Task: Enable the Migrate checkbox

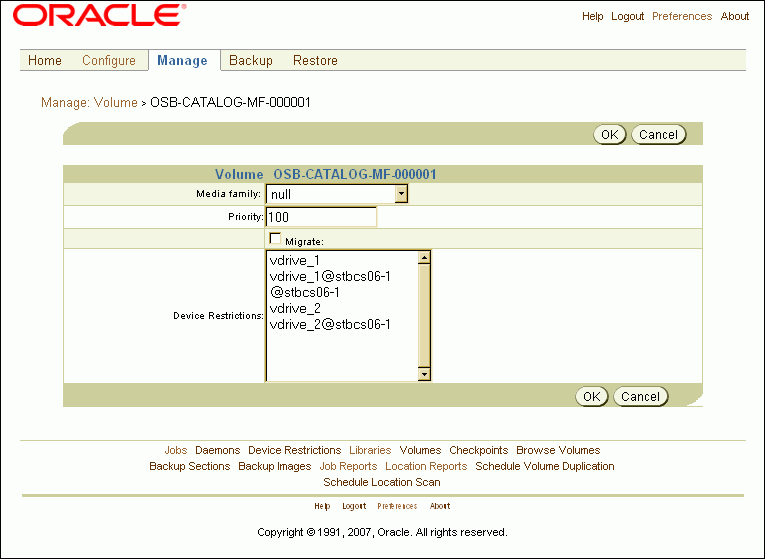Action: 275,239
